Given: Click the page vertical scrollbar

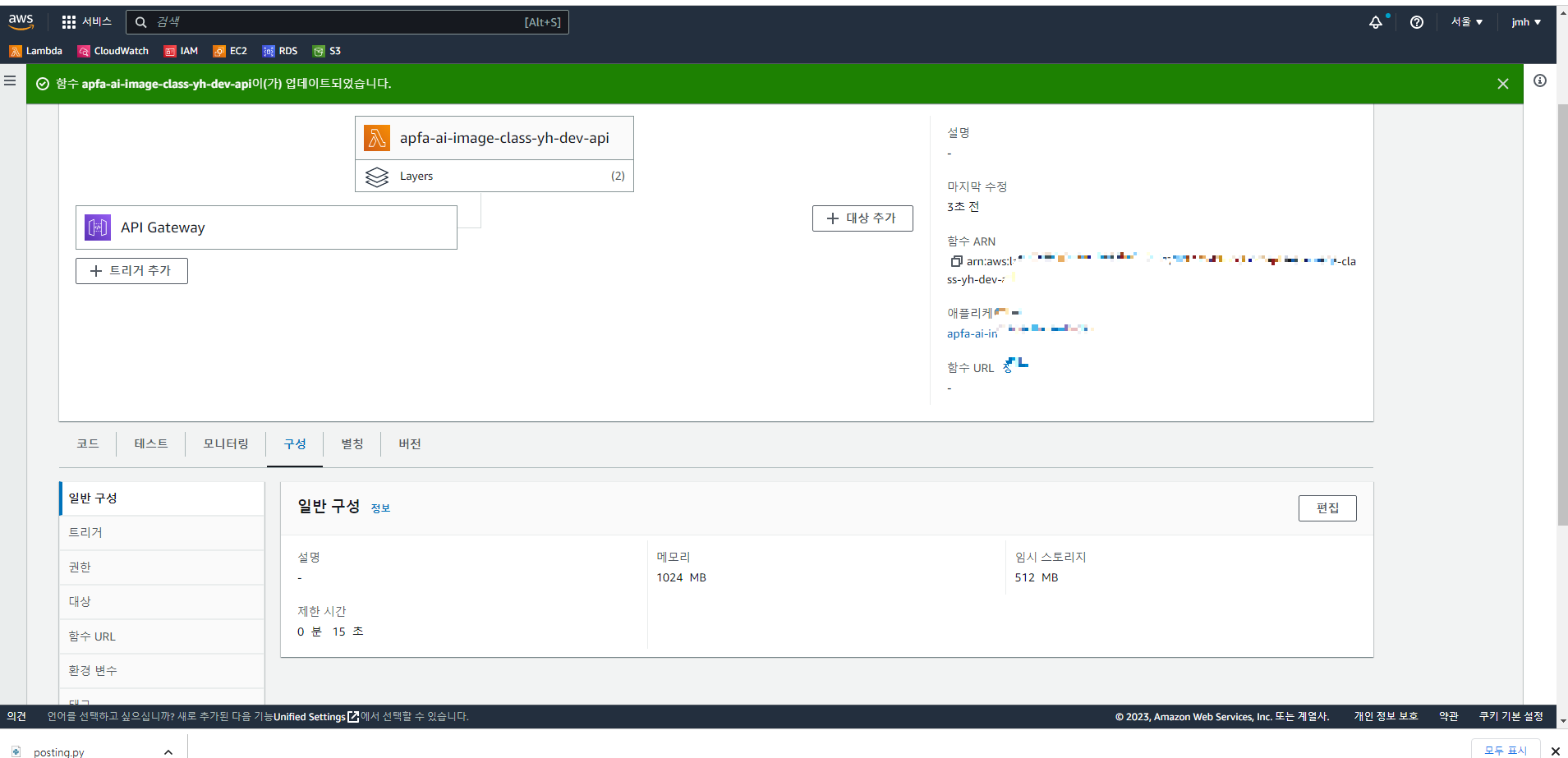Looking at the screenshot, I should tap(1562, 316).
